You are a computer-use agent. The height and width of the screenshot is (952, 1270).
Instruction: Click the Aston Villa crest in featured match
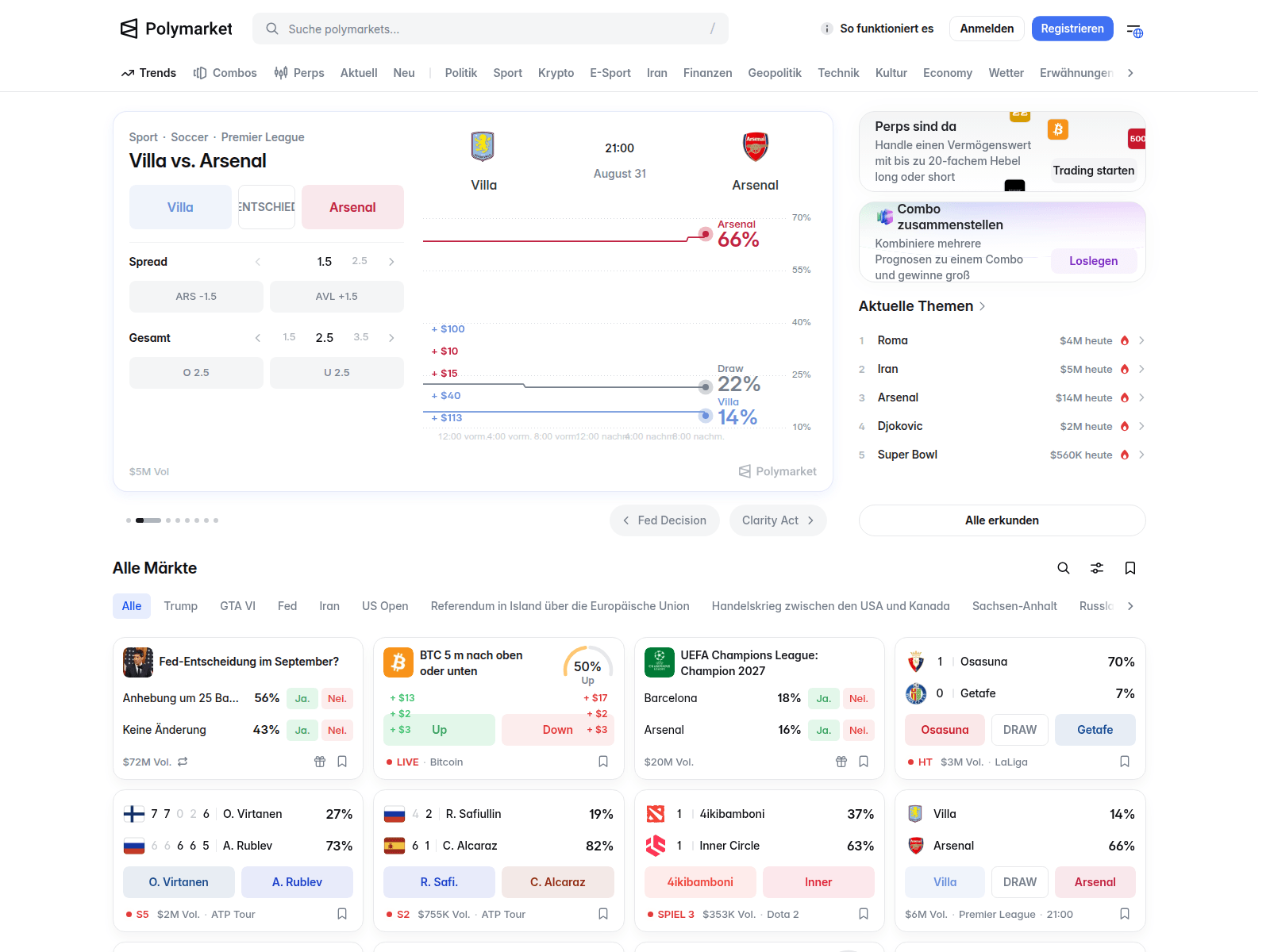(483, 147)
